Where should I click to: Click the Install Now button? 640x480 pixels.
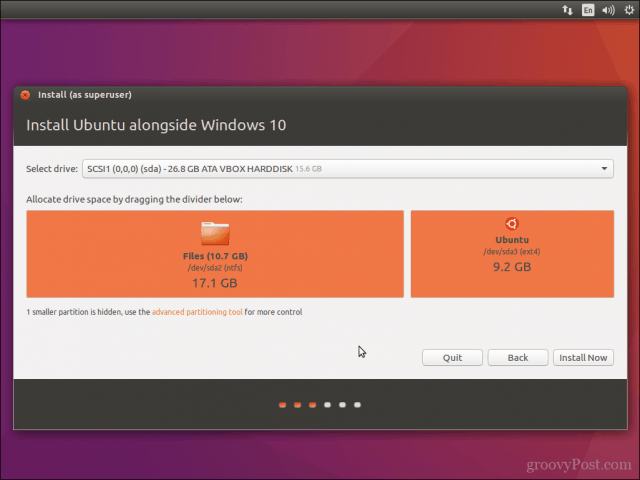(583, 358)
